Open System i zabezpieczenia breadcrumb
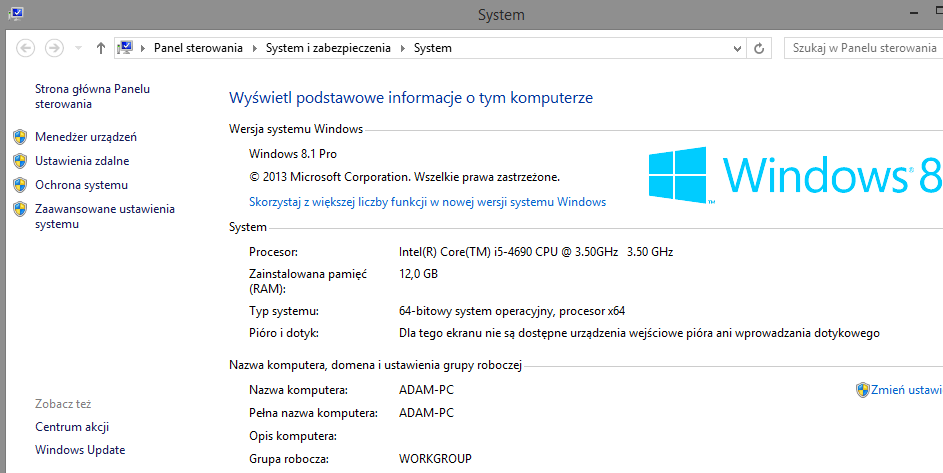Screen dimensions: 943x473 coord(328,48)
